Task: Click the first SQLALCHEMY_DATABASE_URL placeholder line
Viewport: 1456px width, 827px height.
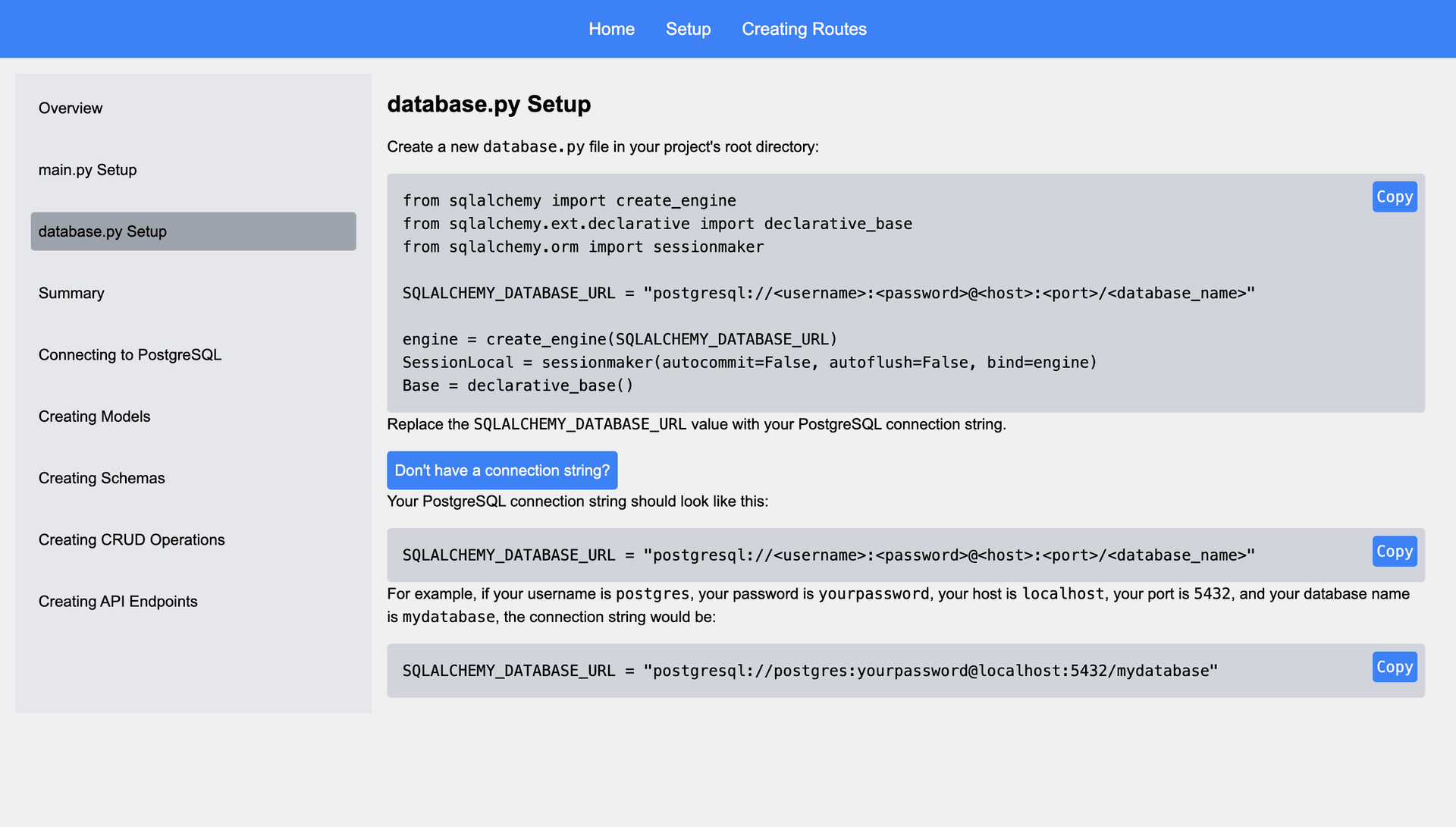Action: pyautogui.click(x=829, y=293)
